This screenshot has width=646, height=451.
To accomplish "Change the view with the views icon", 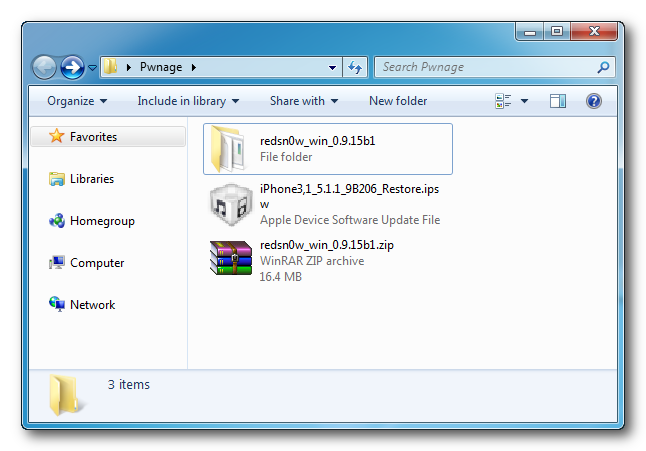I will click(503, 101).
